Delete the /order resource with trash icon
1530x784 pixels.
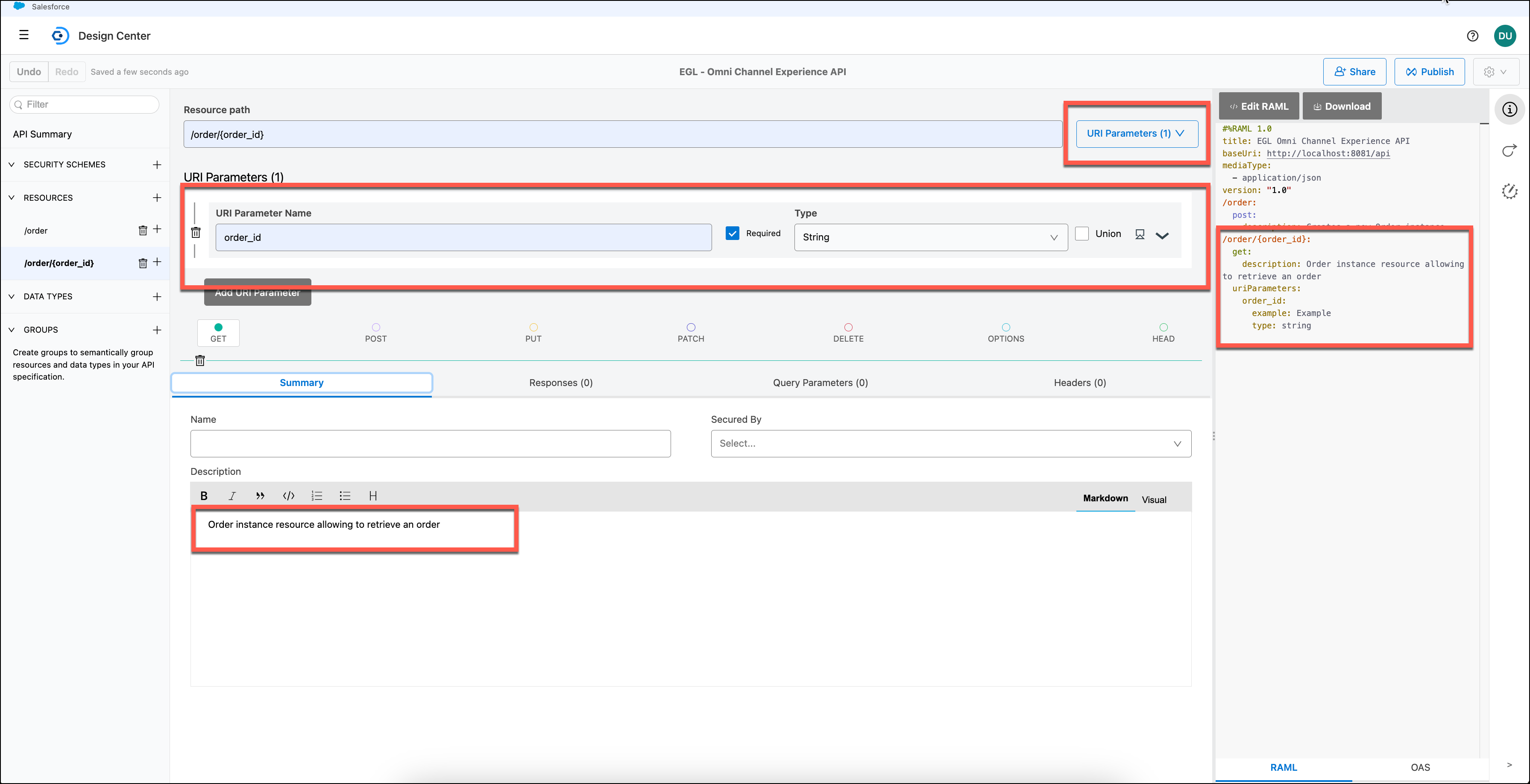143,231
